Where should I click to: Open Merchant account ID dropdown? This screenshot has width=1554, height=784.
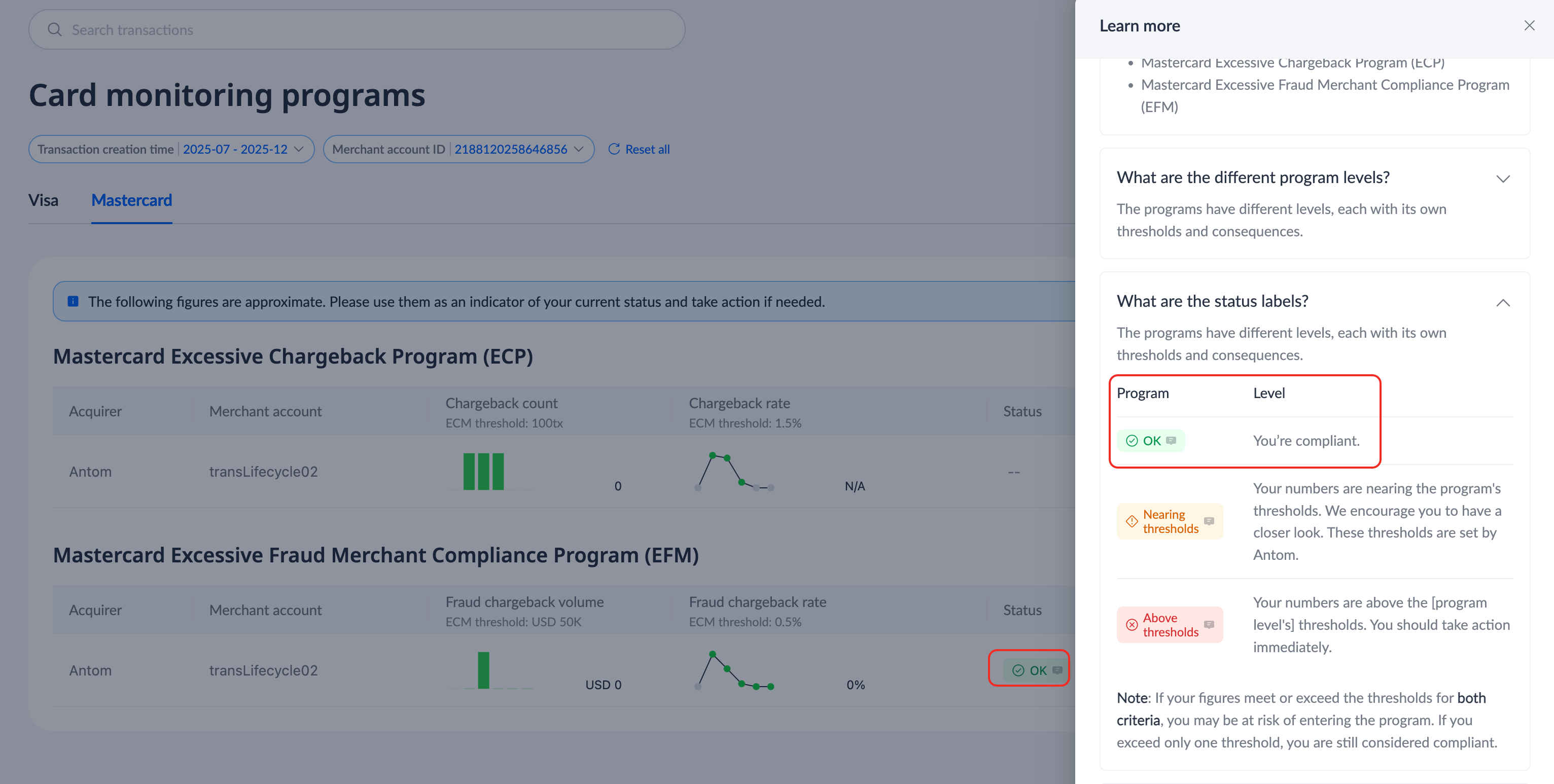tap(458, 149)
